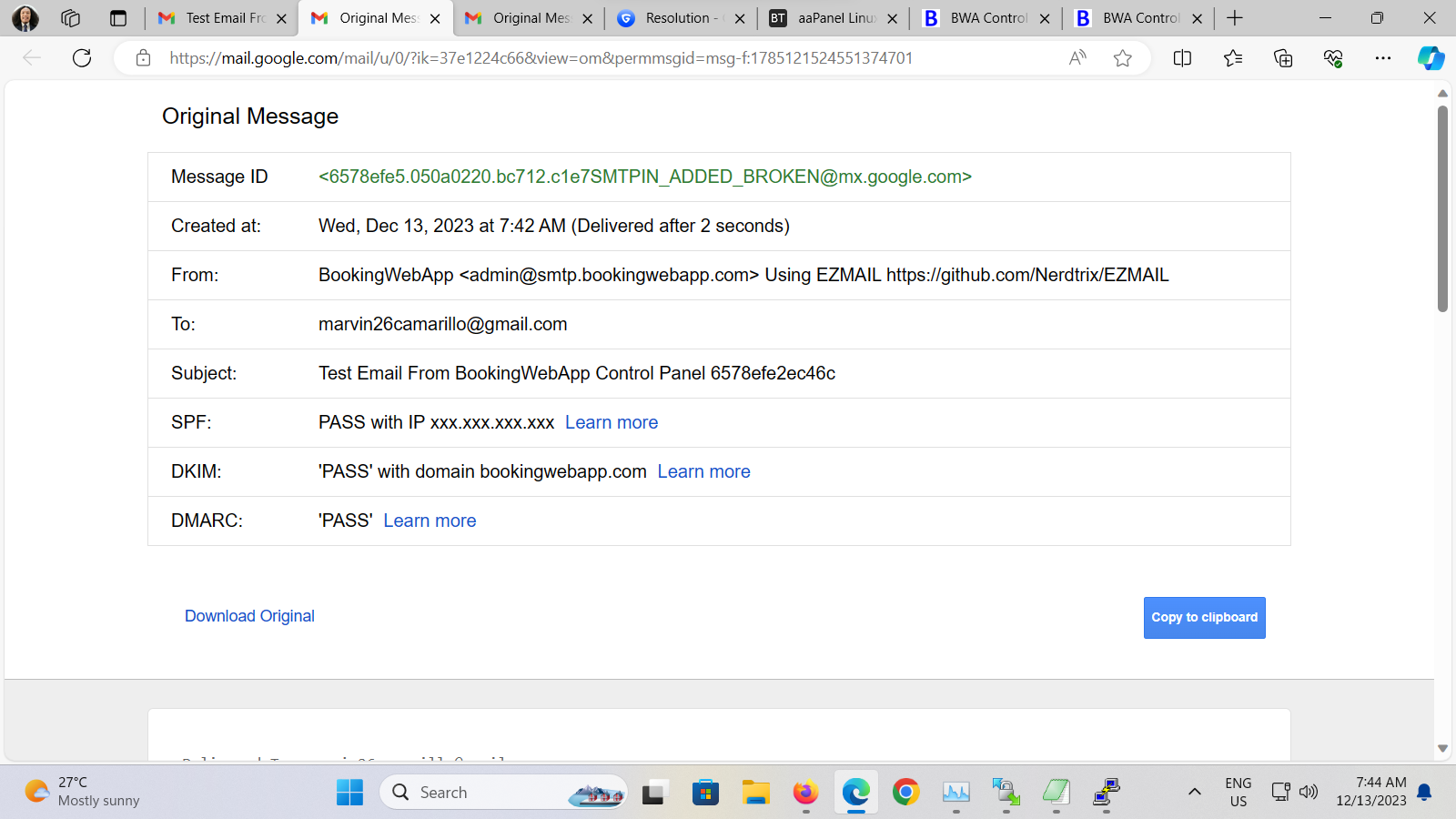Viewport: 1456px width, 819px height.
Task: Activate Read Aloud in address bar
Action: 1077,58
